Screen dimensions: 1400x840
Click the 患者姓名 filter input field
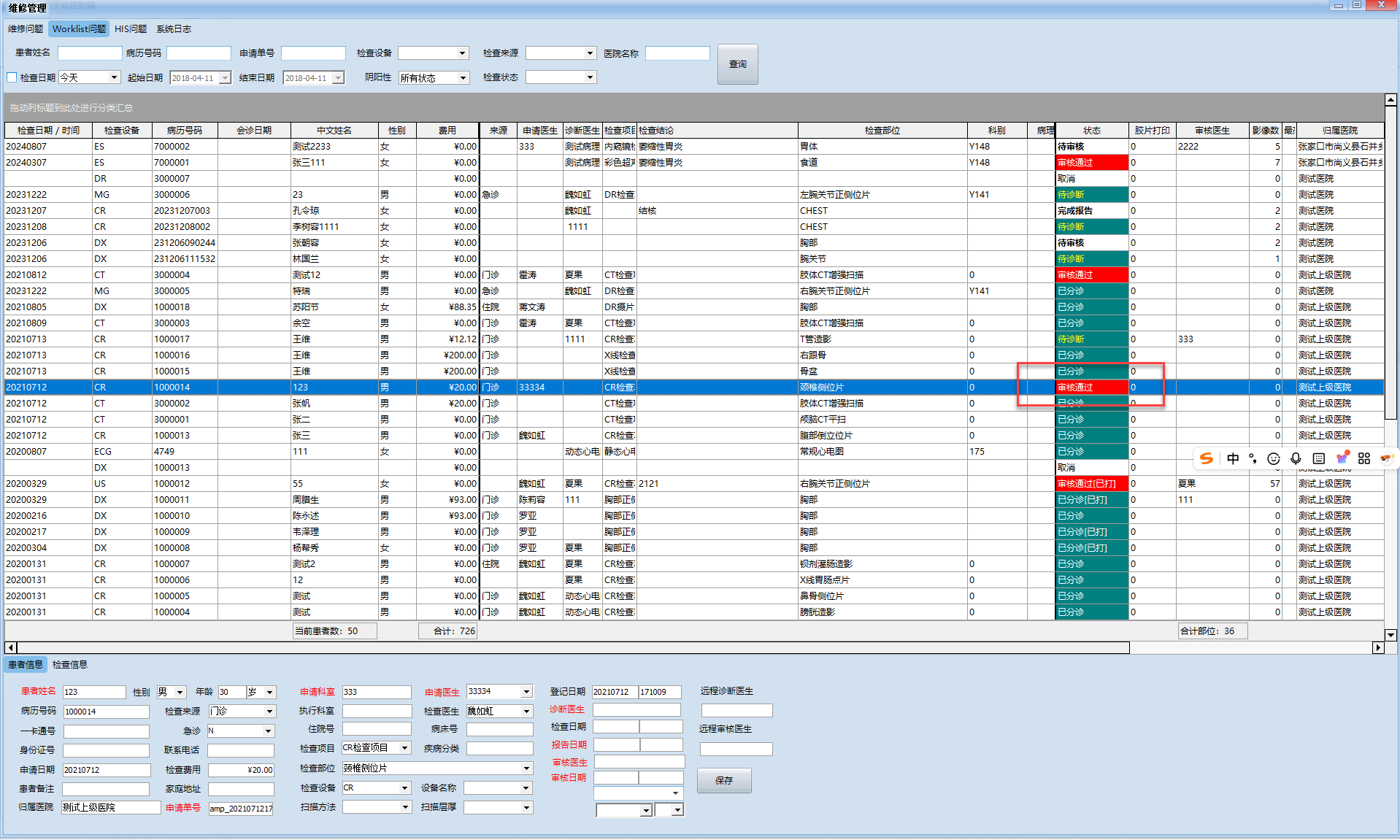point(90,53)
